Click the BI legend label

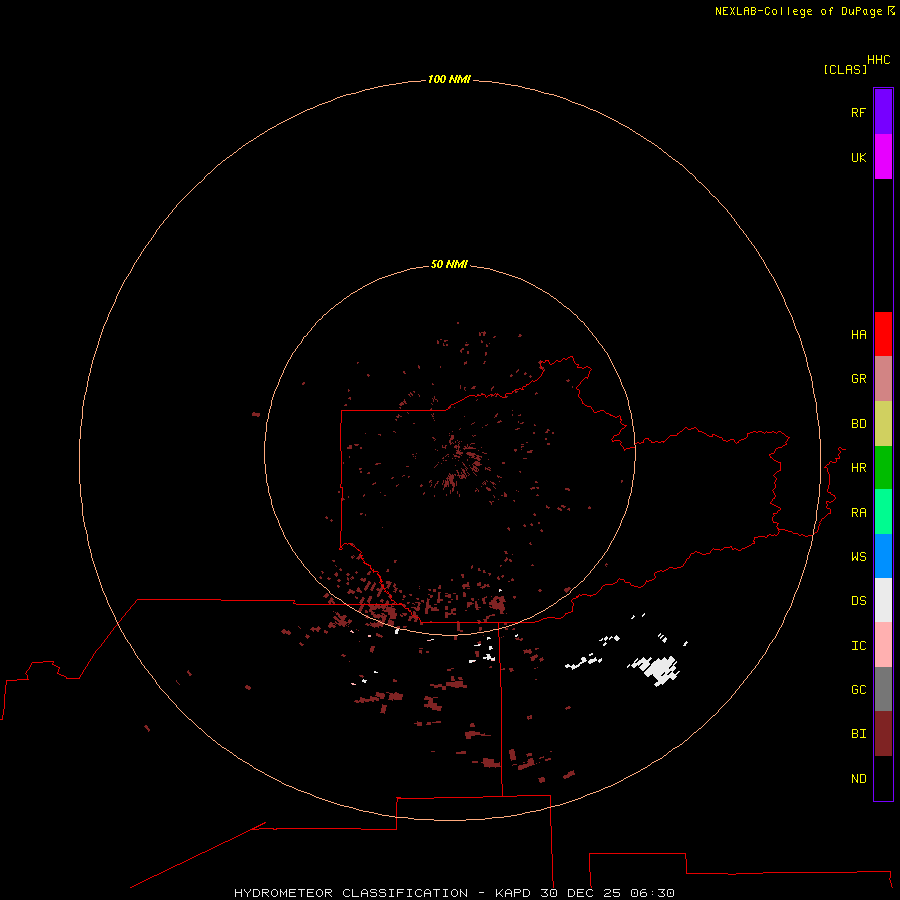pyautogui.click(x=858, y=734)
